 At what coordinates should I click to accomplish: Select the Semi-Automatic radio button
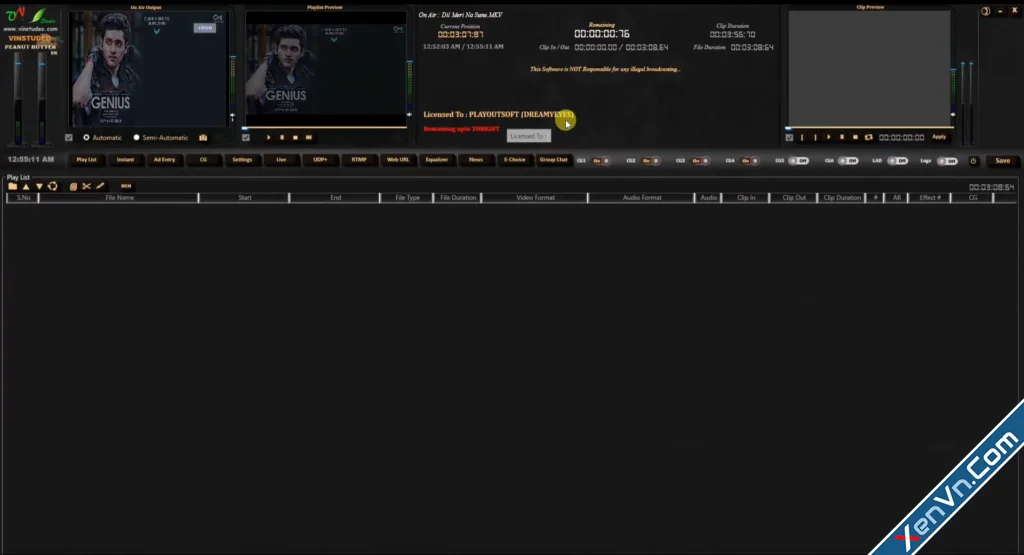pyautogui.click(x=136, y=138)
